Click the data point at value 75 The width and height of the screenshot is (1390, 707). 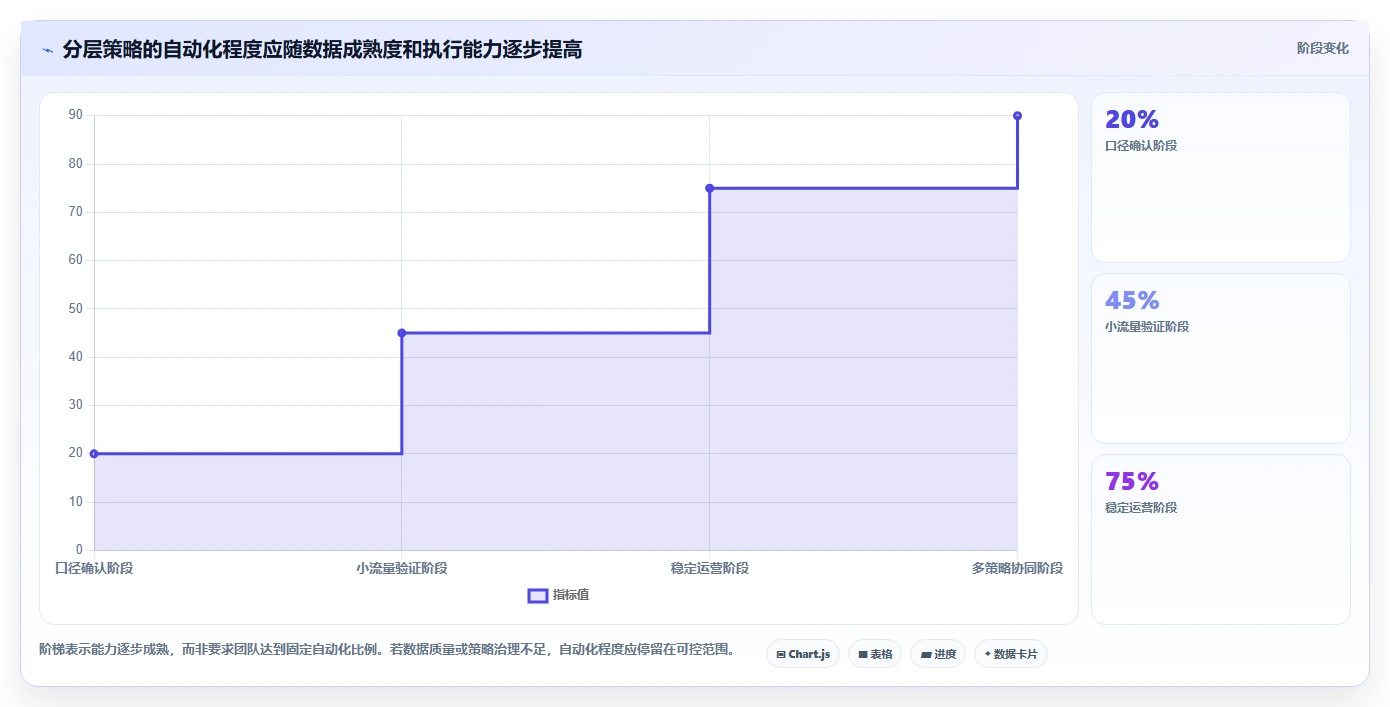click(x=710, y=188)
